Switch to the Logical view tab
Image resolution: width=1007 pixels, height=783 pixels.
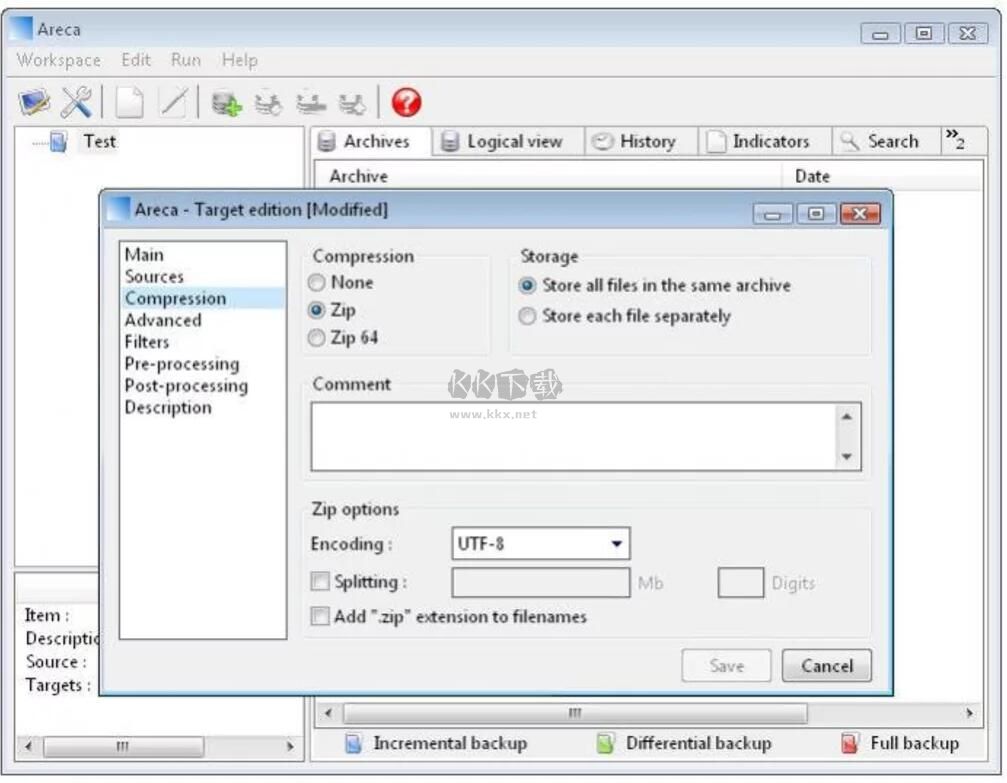[508, 141]
